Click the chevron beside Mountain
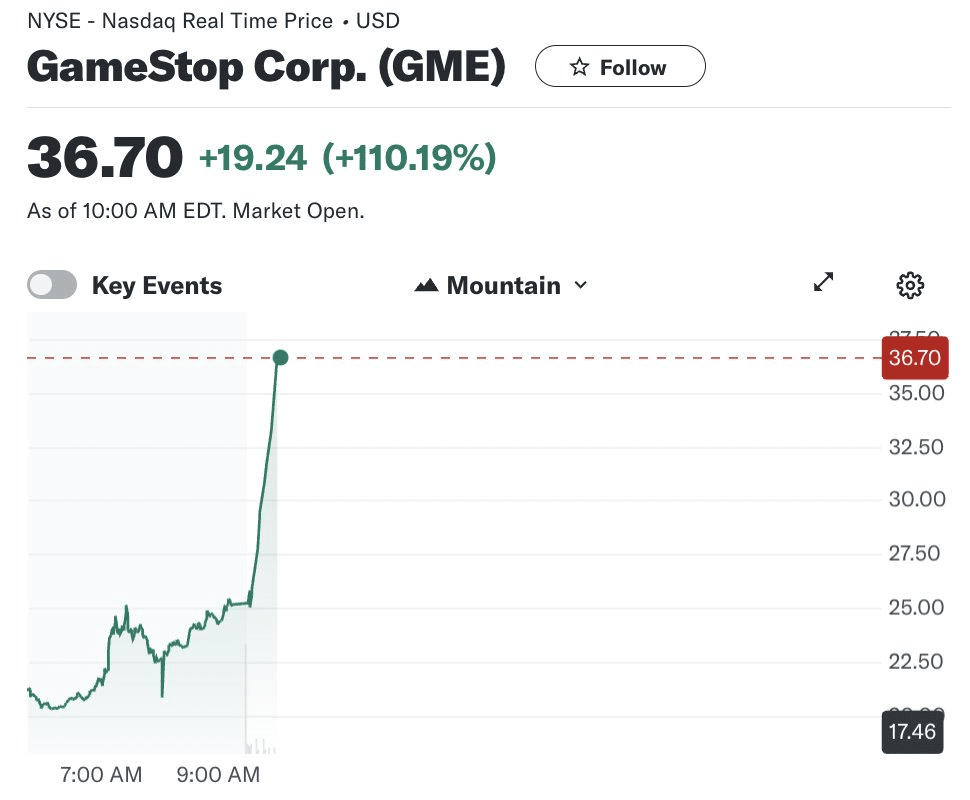The height and width of the screenshot is (800, 970). pyautogui.click(x=580, y=286)
